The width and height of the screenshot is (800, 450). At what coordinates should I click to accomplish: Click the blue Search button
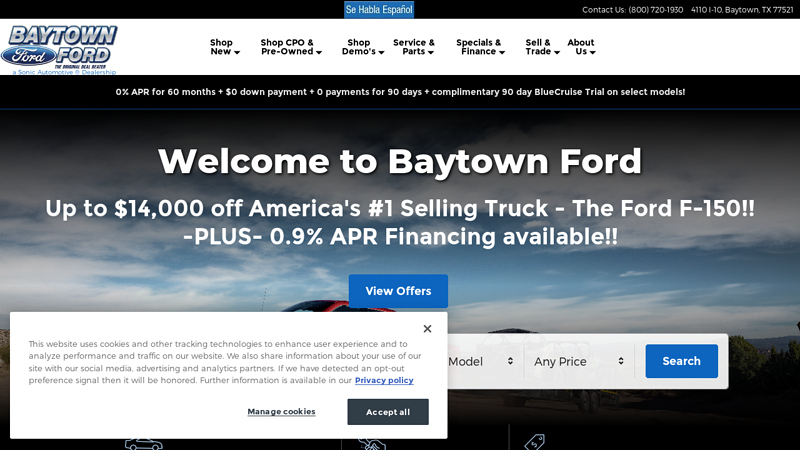coord(681,361)
